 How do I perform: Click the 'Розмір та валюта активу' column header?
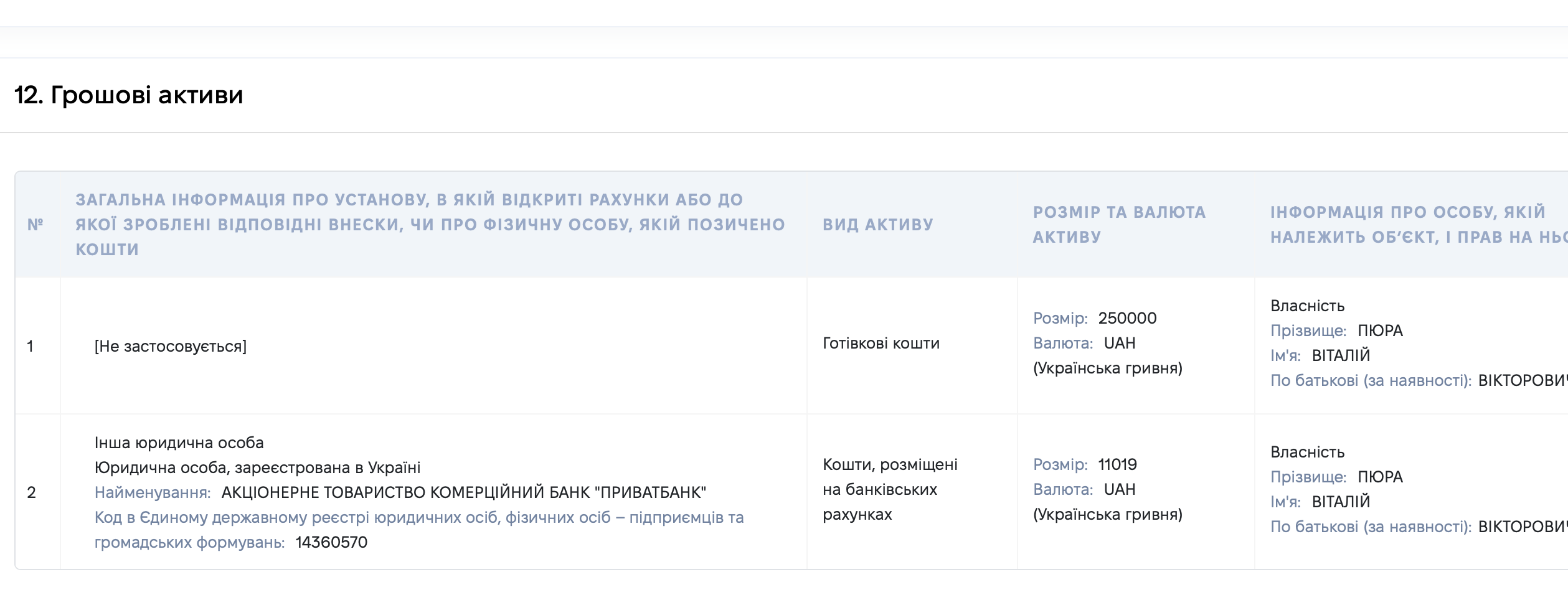pos(1120,225)
